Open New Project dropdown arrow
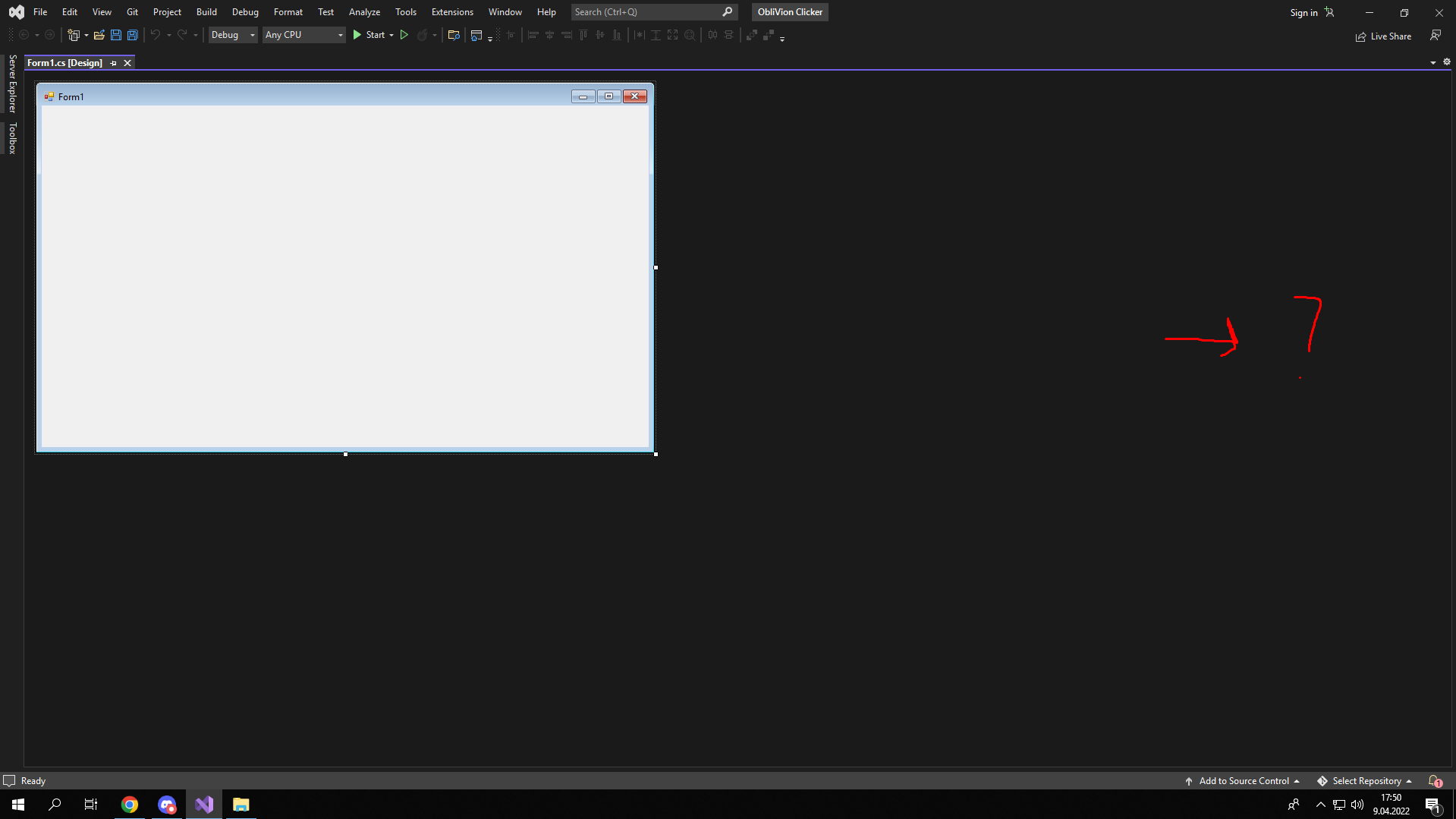The image size is (1456, 819). click(x=86, y=35)
